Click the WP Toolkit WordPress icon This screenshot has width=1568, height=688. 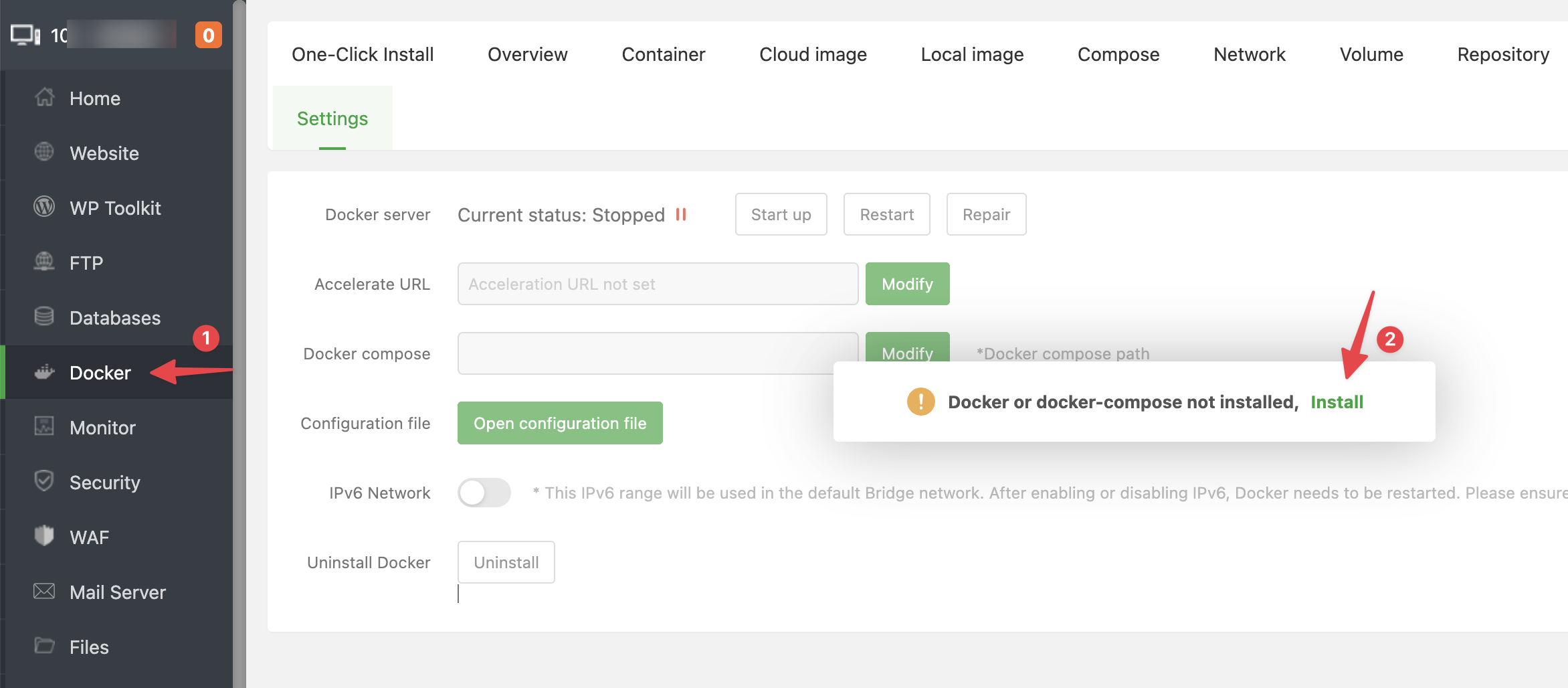click(44, 207)
